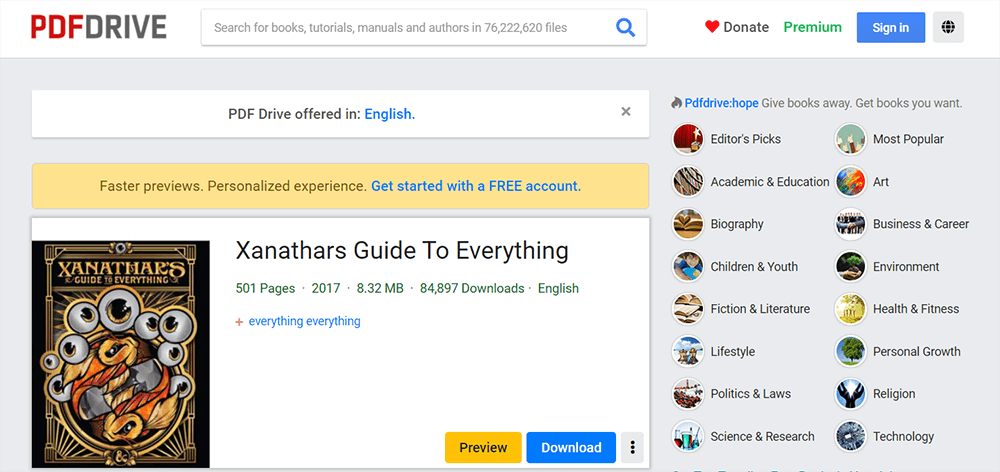1000x472 pixels.
Task: Choose the Technology category icon
Action: pos(850,436)
